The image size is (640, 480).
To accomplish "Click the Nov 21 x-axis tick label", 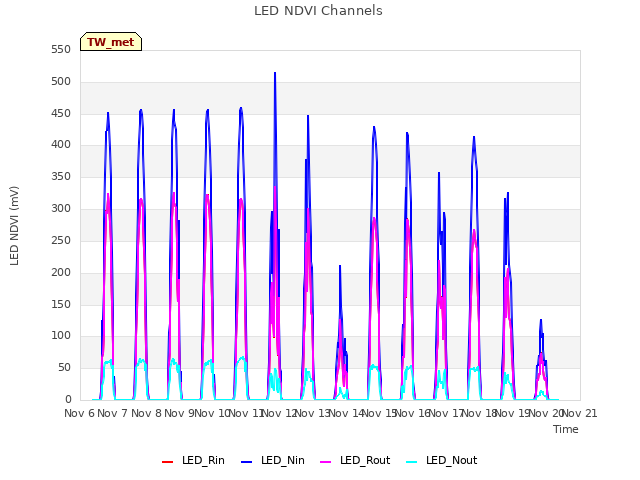I will (580, 413).
